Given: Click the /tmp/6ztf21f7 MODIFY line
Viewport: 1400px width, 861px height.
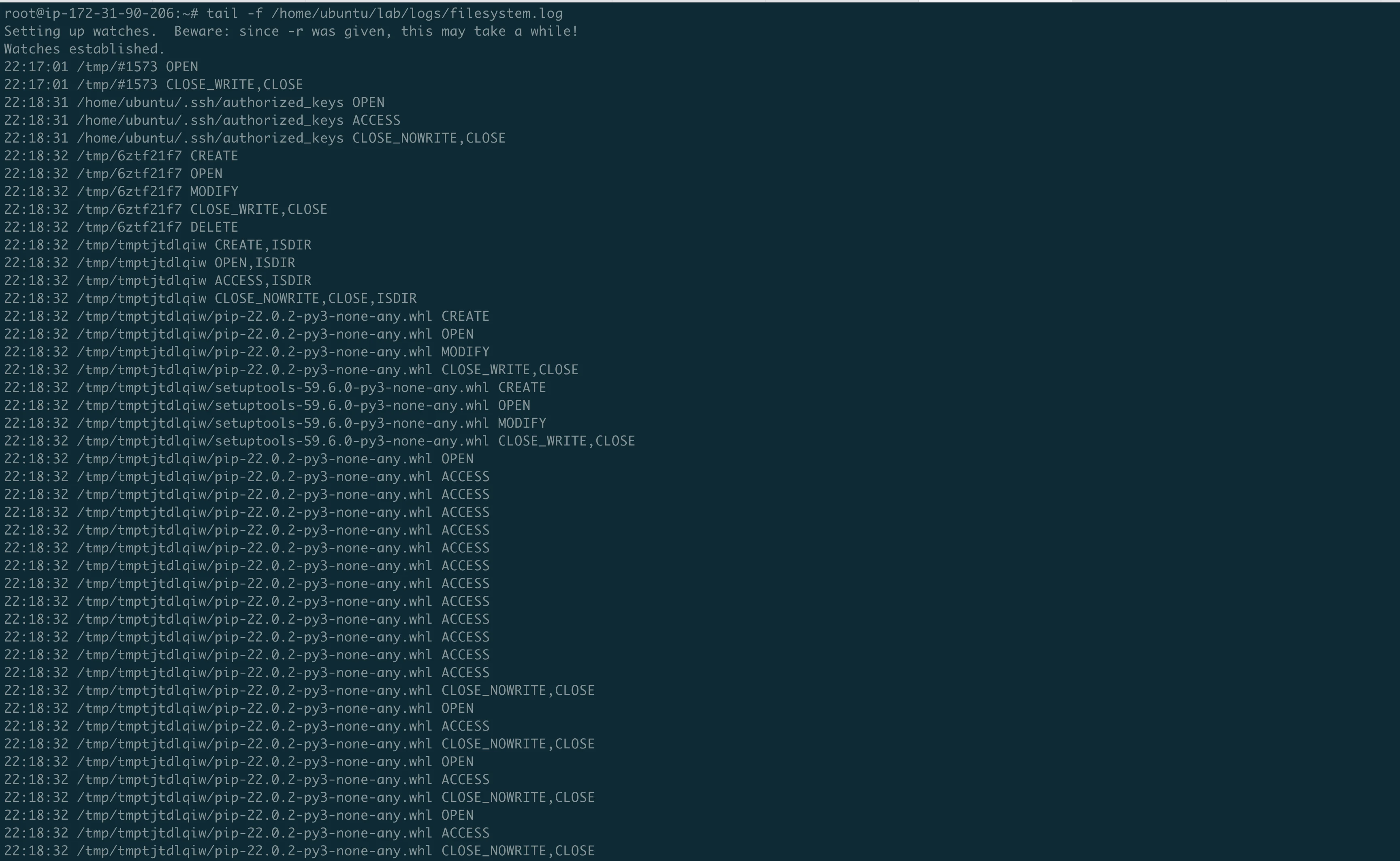Looking at the screenshot, I should pyautogui.click(x=121, y=191).
